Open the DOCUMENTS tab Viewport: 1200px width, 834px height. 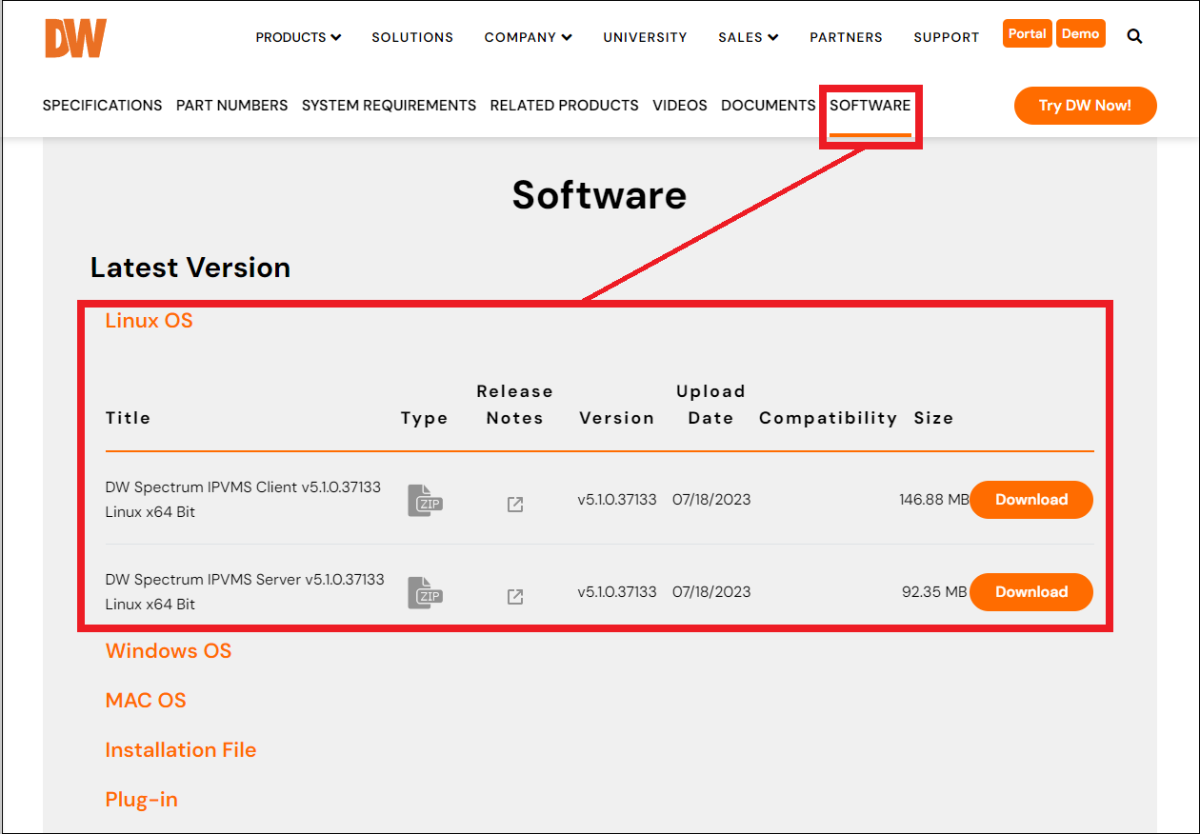(768, 105)
